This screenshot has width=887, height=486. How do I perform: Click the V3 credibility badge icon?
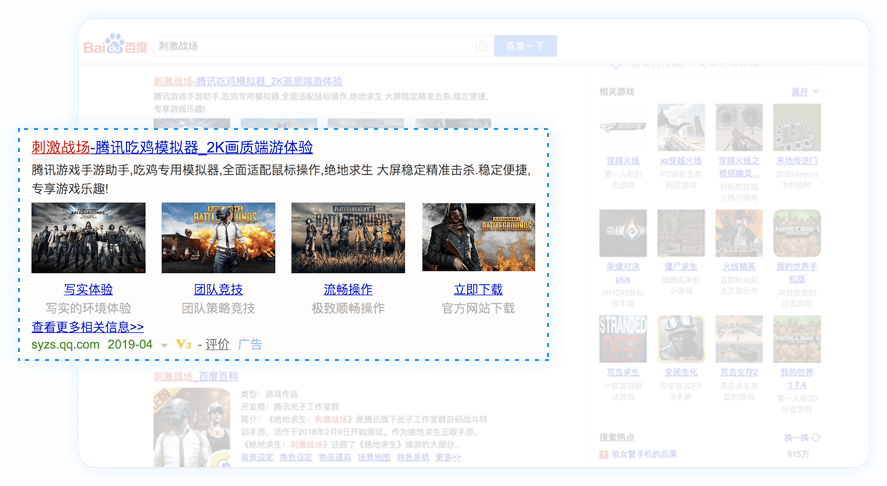[183, 345]
